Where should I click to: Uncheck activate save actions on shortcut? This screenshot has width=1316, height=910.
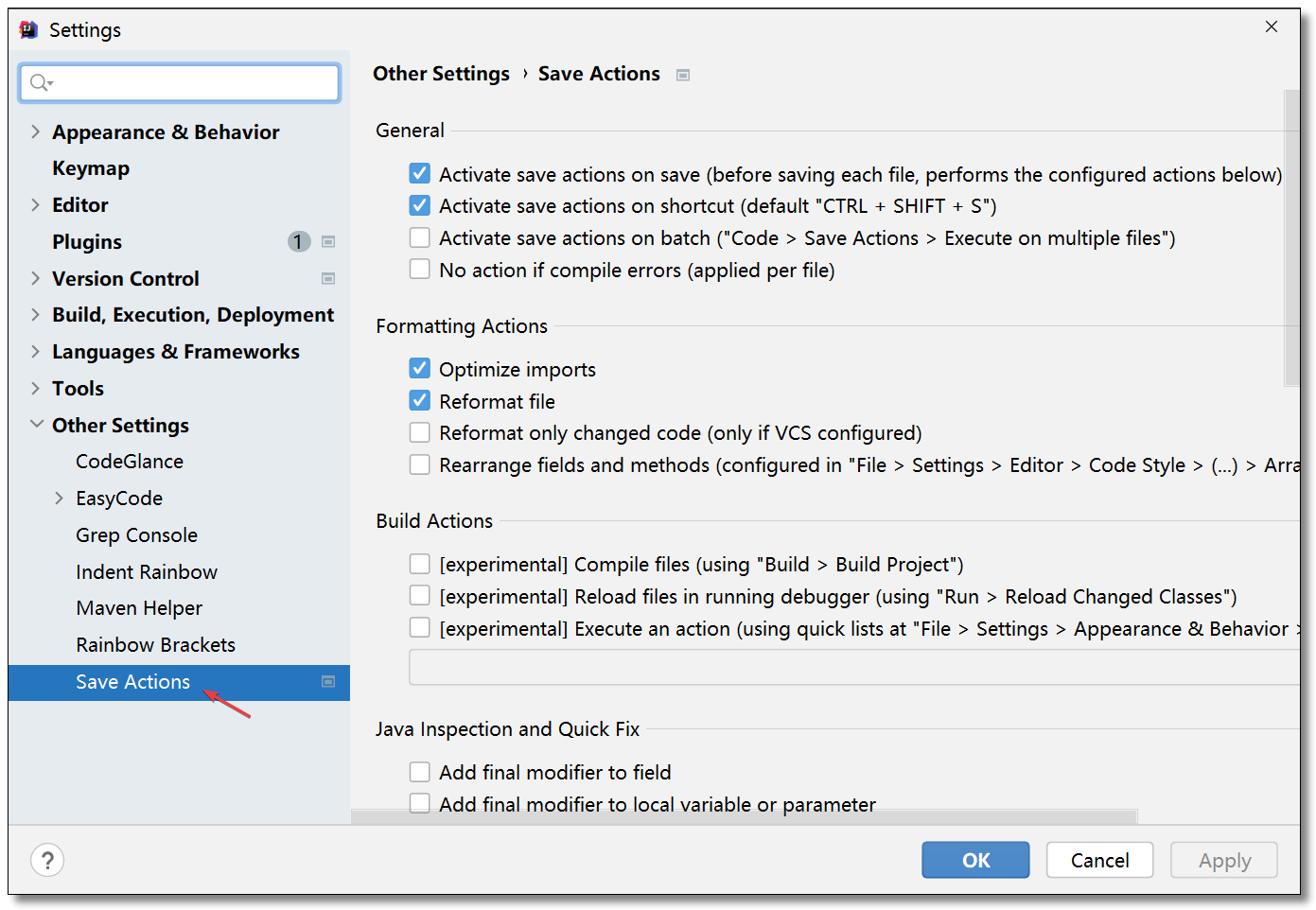(420, 205)
